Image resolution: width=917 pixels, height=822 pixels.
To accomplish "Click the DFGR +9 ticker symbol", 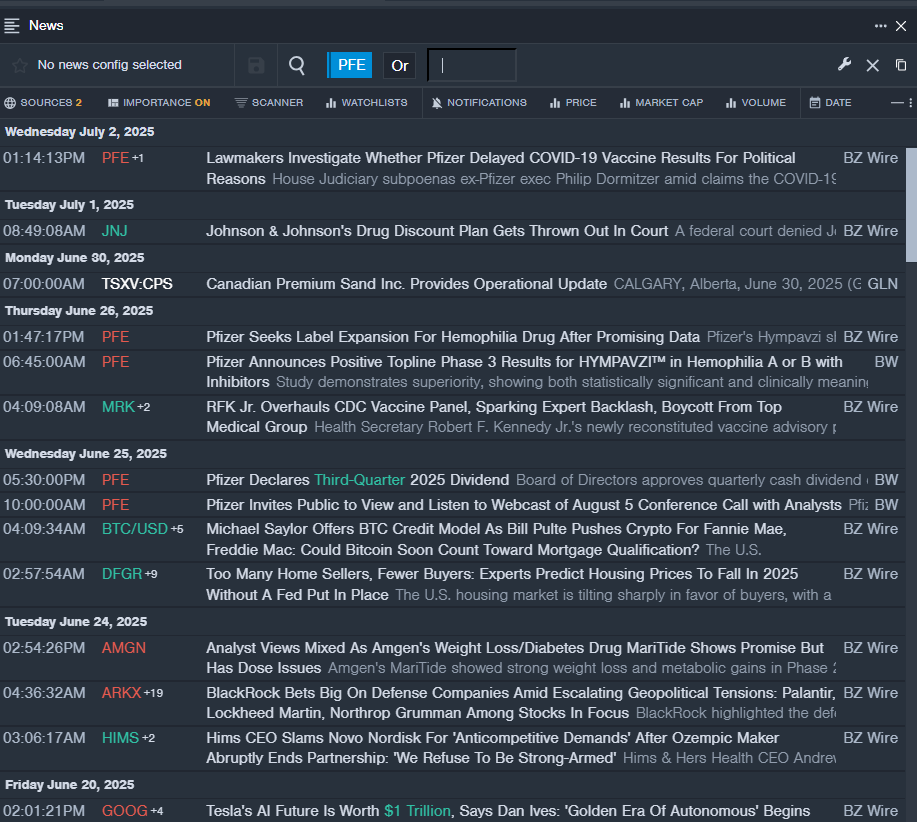I will (x=129, y=574).
